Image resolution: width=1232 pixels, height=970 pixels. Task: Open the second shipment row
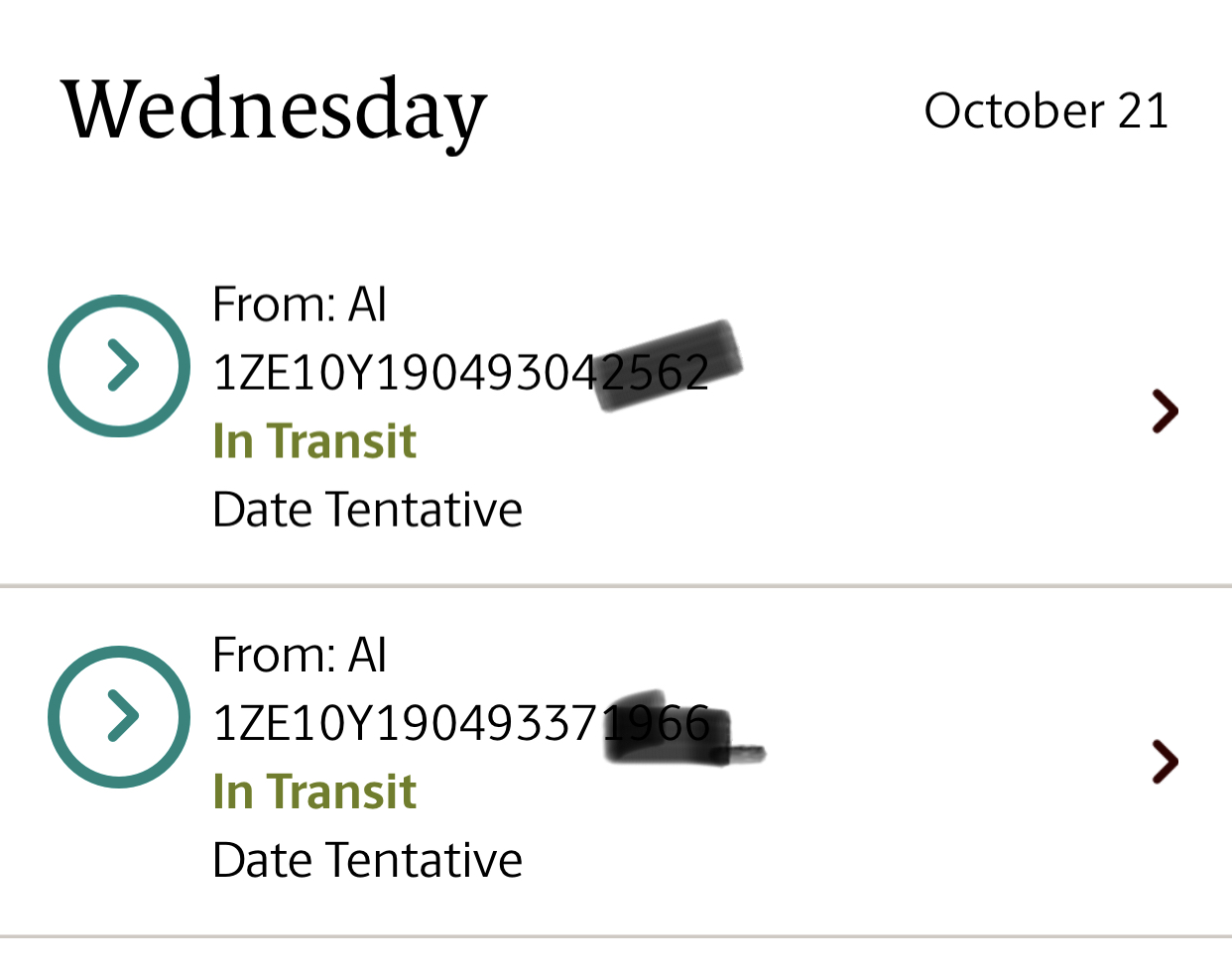(616, 761)
